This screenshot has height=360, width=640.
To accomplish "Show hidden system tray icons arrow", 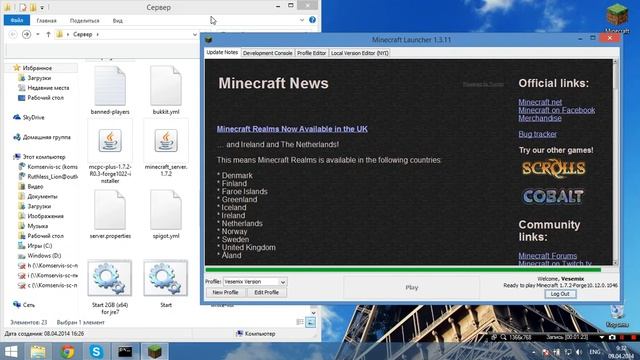I will click(533, 352).
